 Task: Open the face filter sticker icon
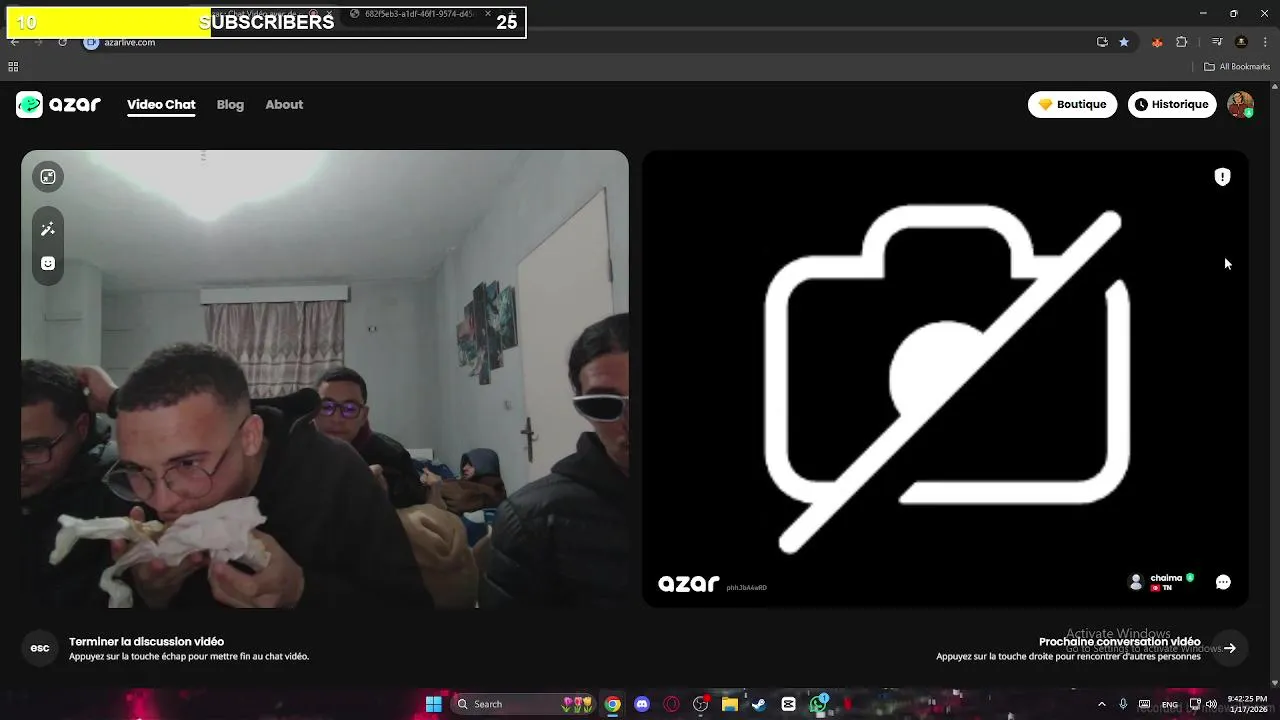(47, 264)
